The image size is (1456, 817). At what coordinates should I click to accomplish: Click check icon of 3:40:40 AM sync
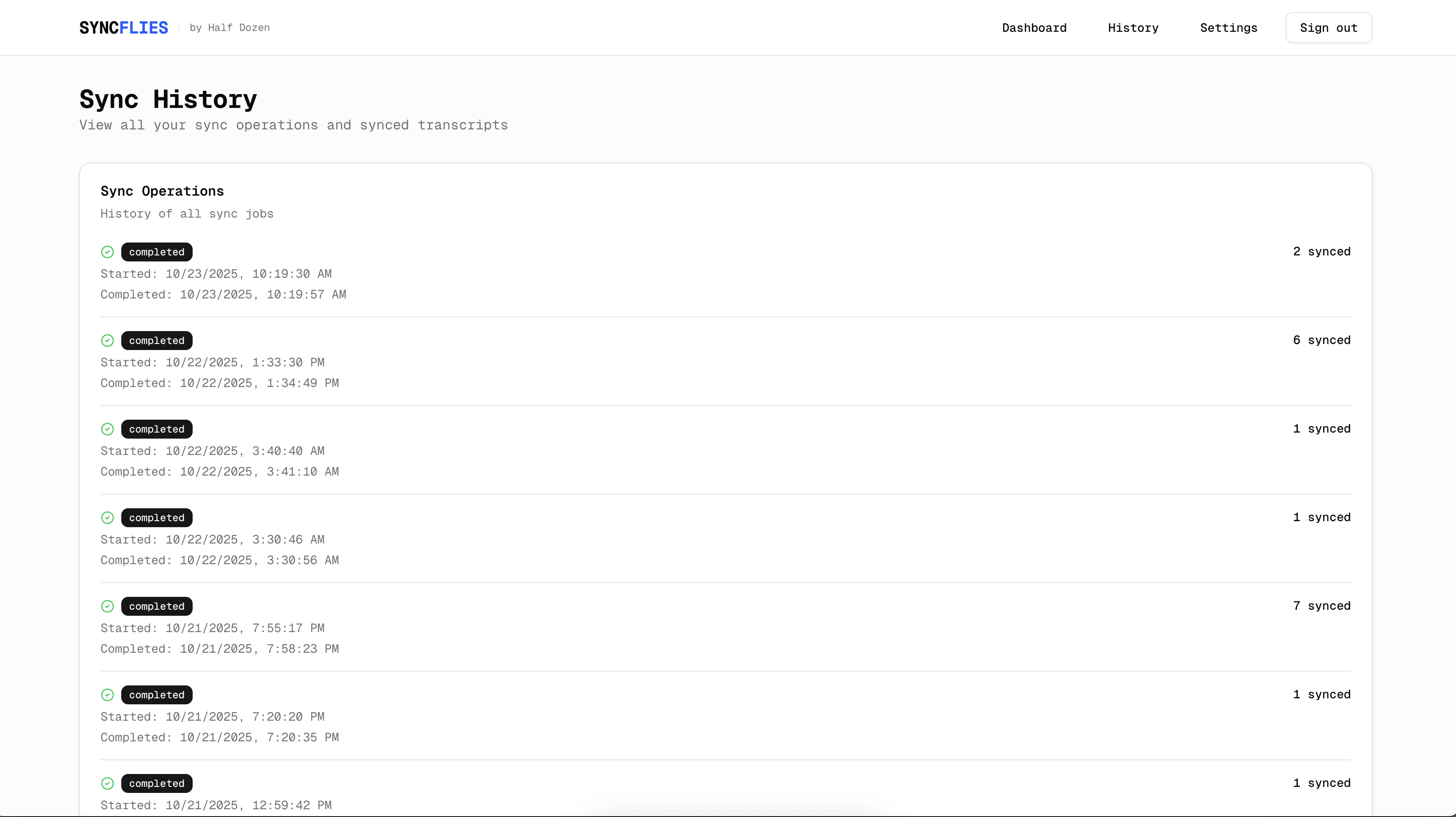coord(108,429)
